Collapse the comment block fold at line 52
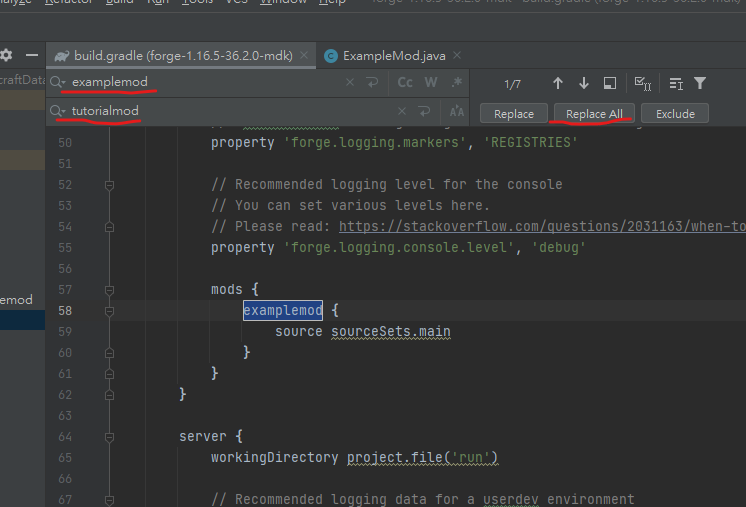Screen dimensions: 746x507 click(109, 185)
